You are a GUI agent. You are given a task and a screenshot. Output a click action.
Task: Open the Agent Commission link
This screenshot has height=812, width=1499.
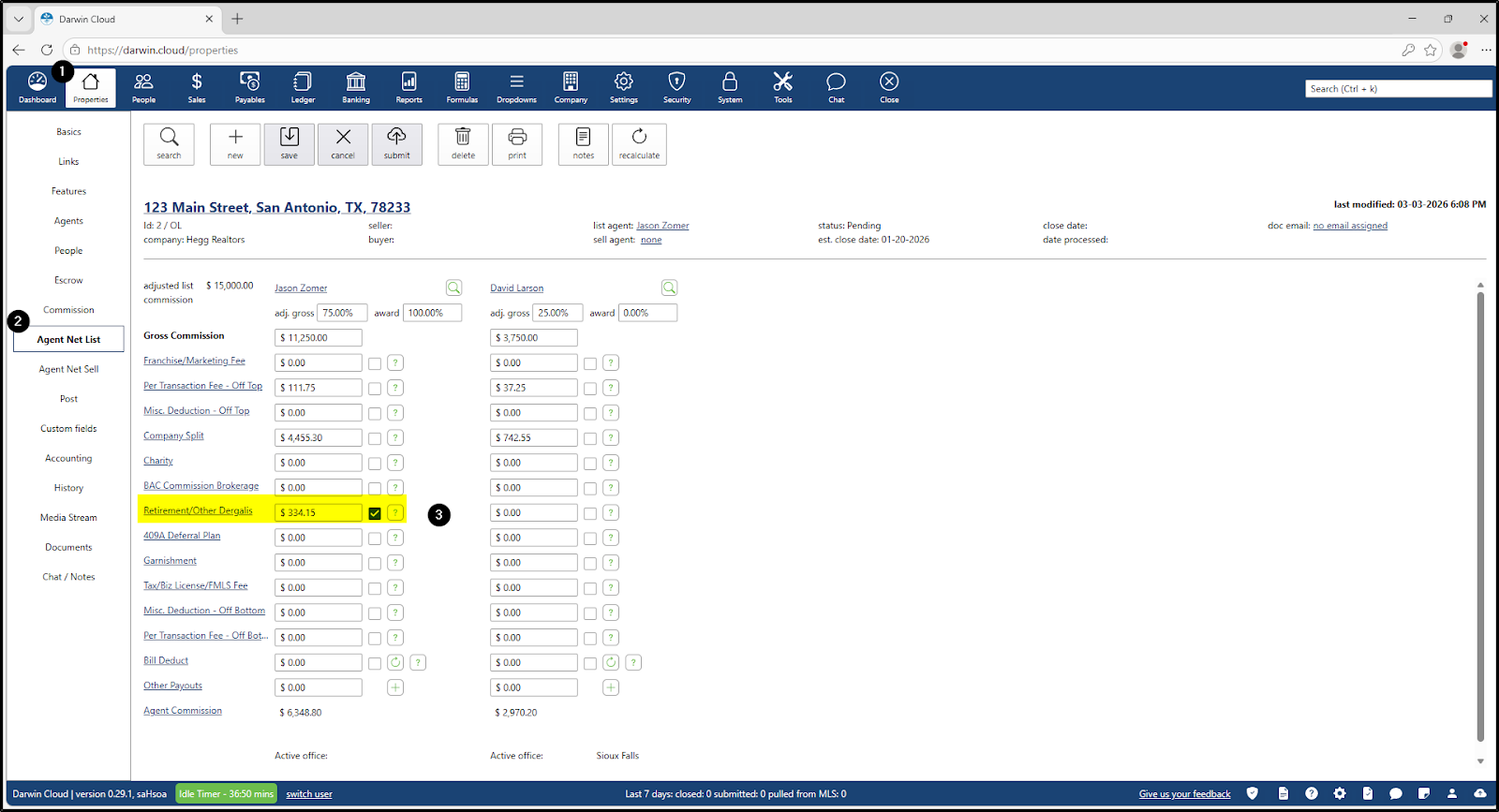coord(183,711)
